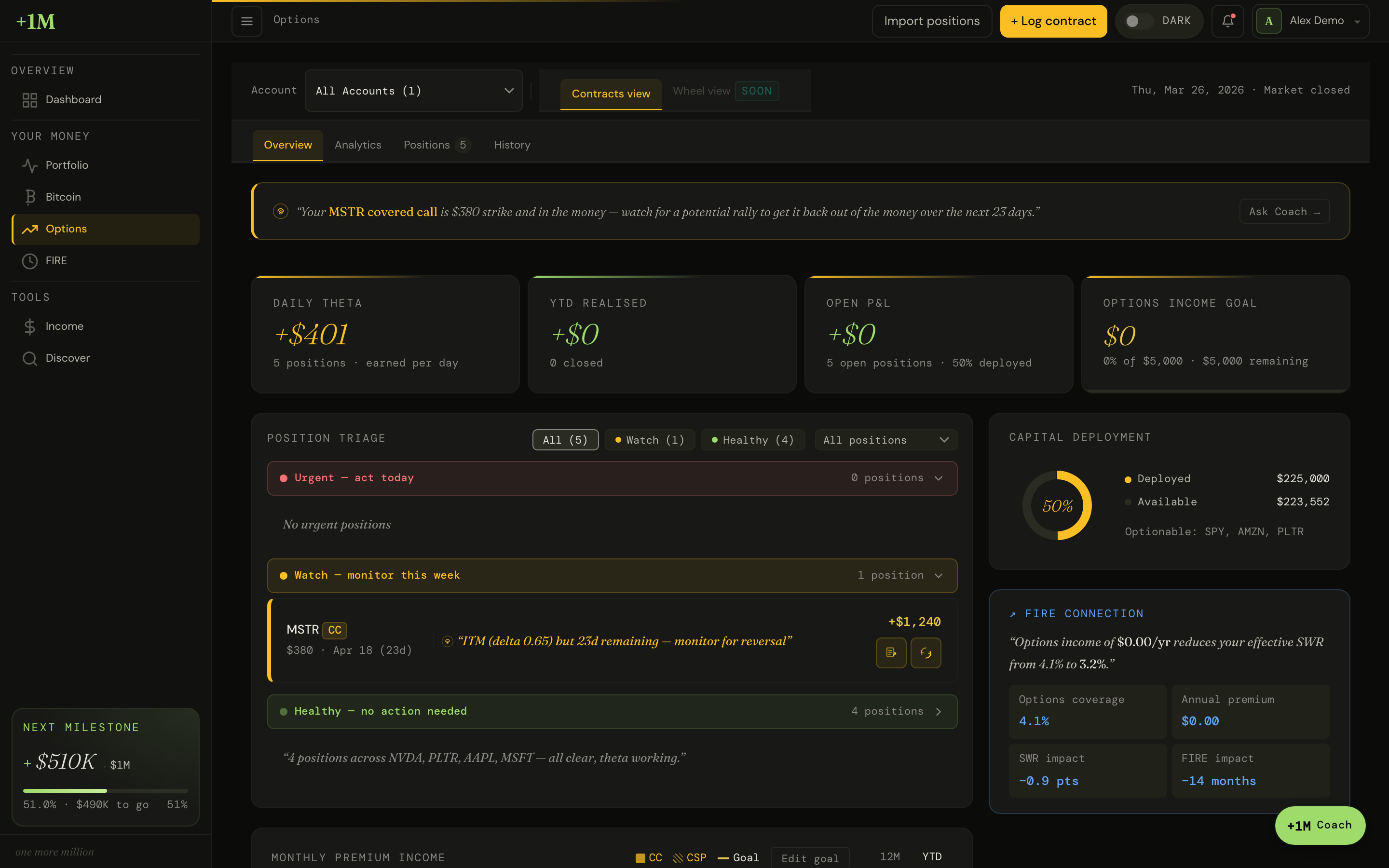
Task: Open the +1M Coach floating button
Action: [x=1320, y=825]
